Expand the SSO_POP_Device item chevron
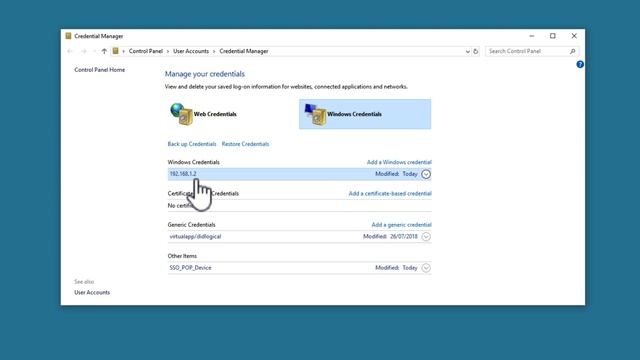Screen dimensions: 640x360 [x=426, y=268]
